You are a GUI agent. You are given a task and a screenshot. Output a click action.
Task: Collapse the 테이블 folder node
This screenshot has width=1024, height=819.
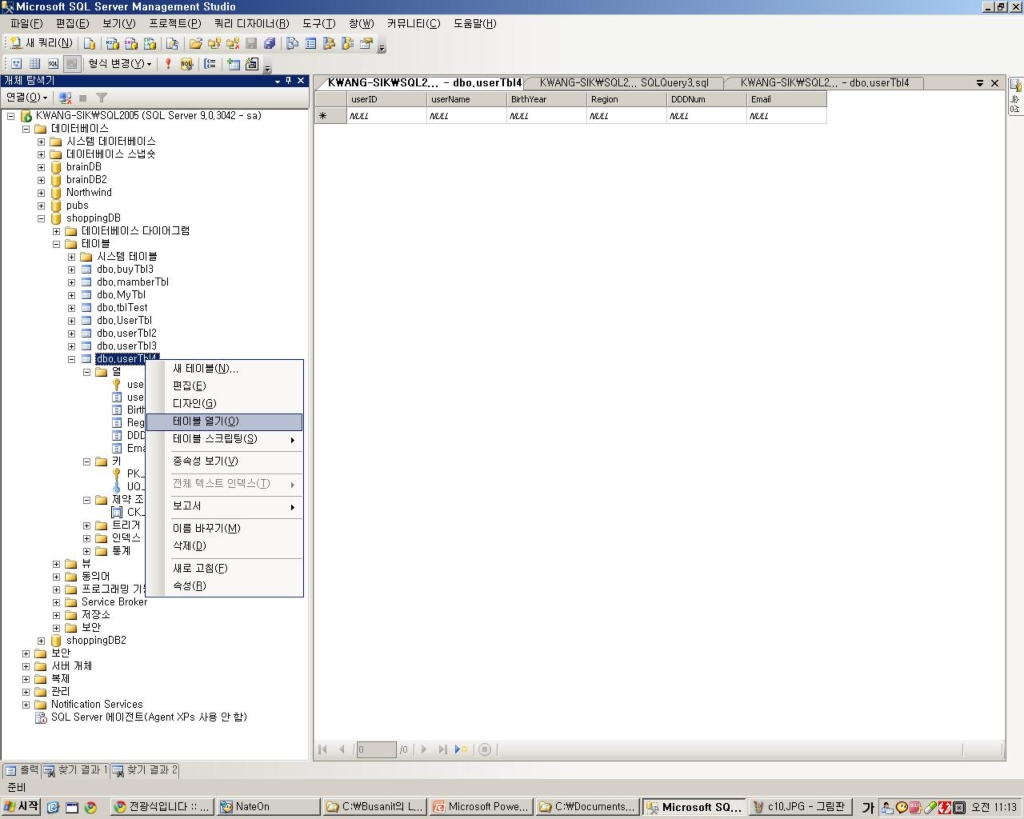[x=56, y=244]
